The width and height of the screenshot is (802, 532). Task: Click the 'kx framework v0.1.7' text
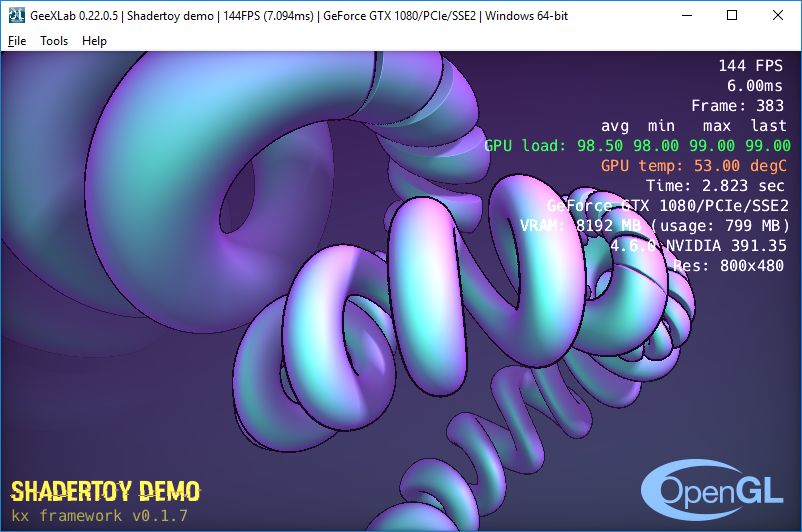click(x=99, y=515)
